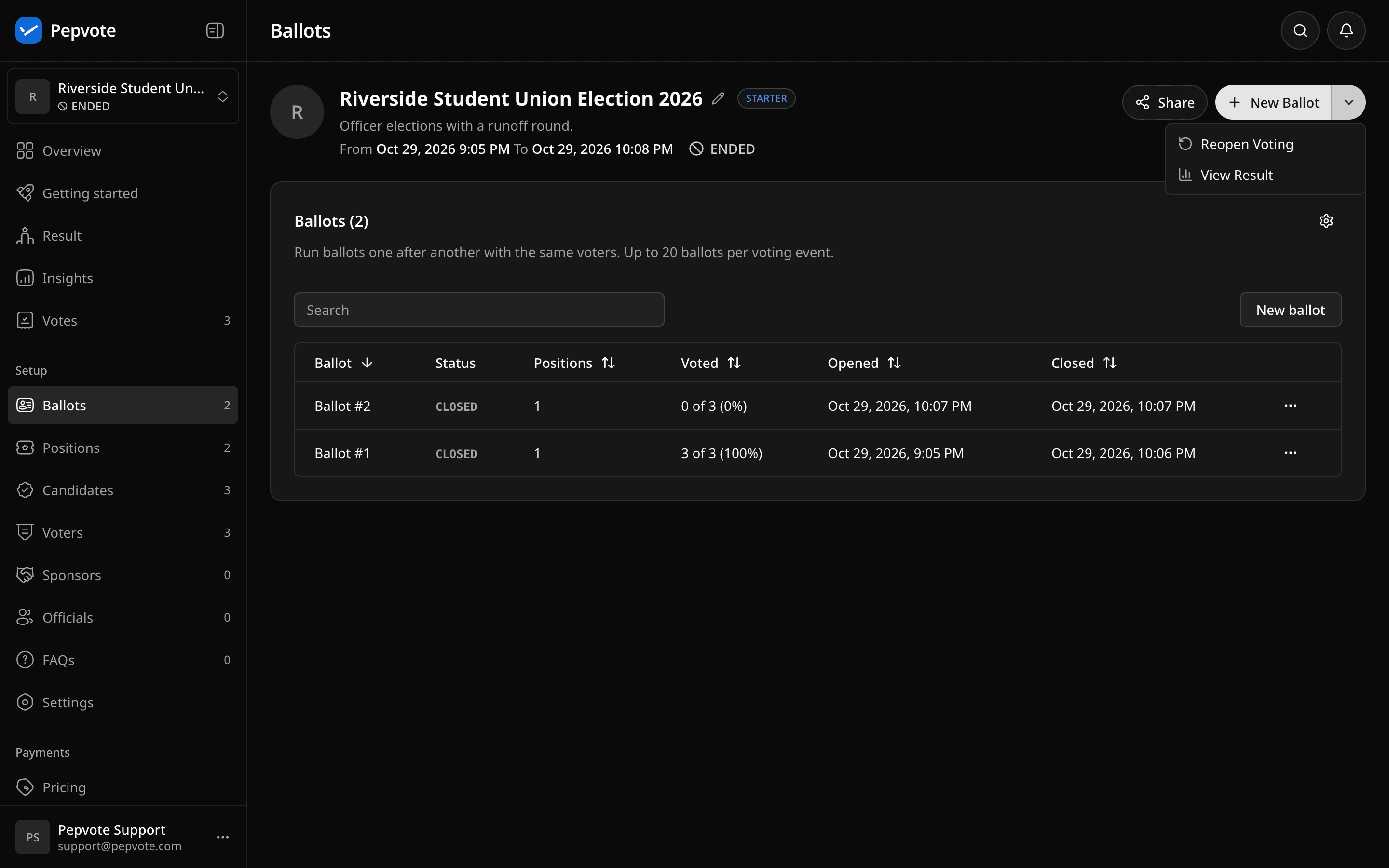
Task: Open Insights in the sidebar
Action: tap(123, 278)
